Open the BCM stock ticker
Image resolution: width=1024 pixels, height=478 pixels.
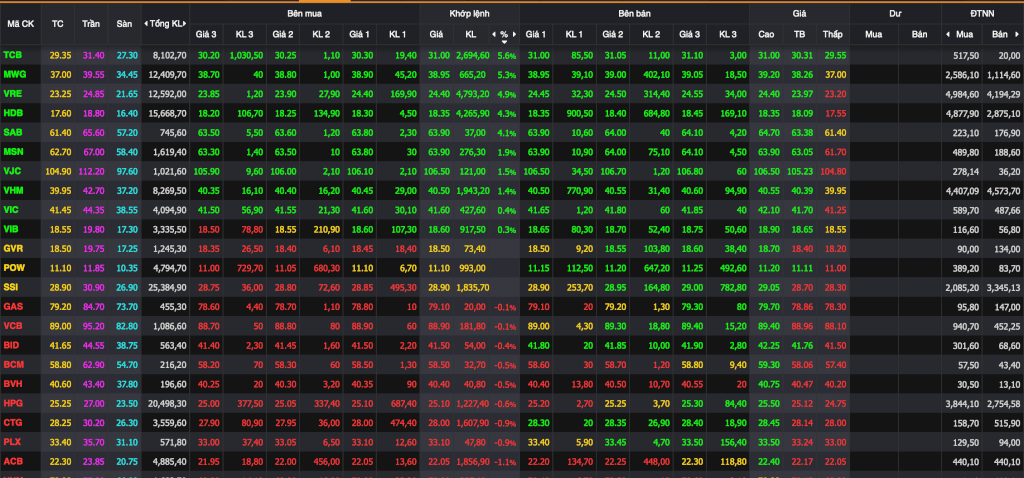tap(13, 365)
